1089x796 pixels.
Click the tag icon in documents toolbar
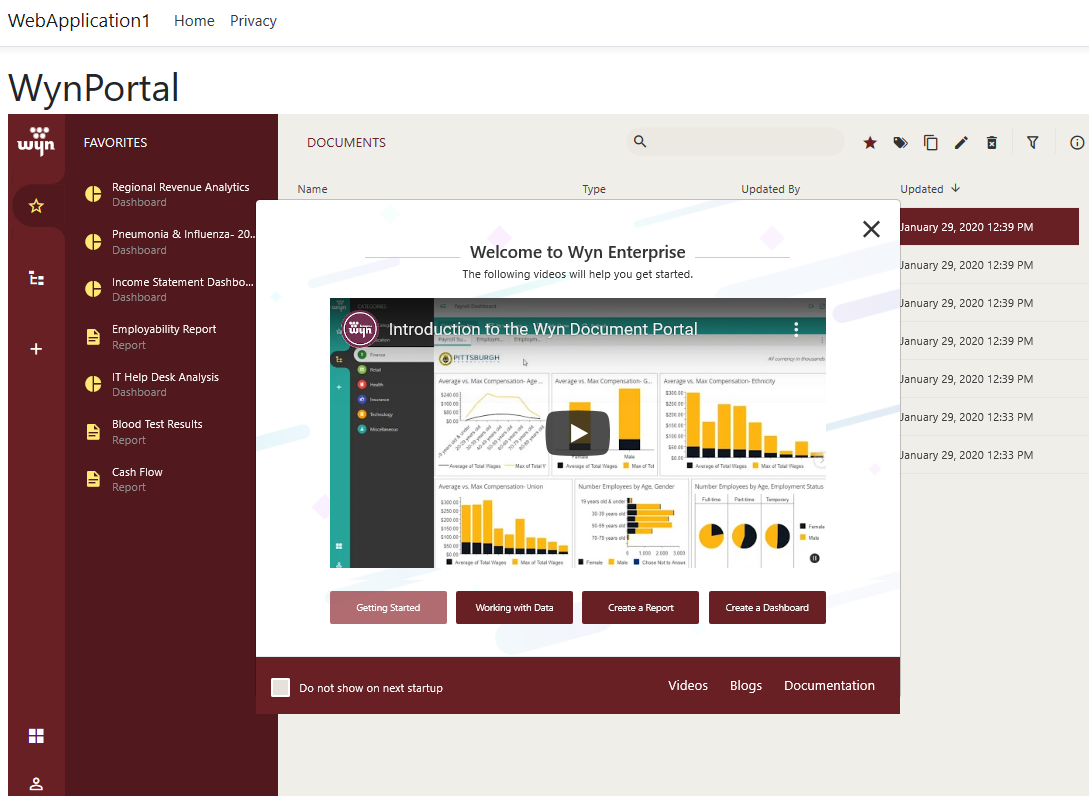point(900,143)
